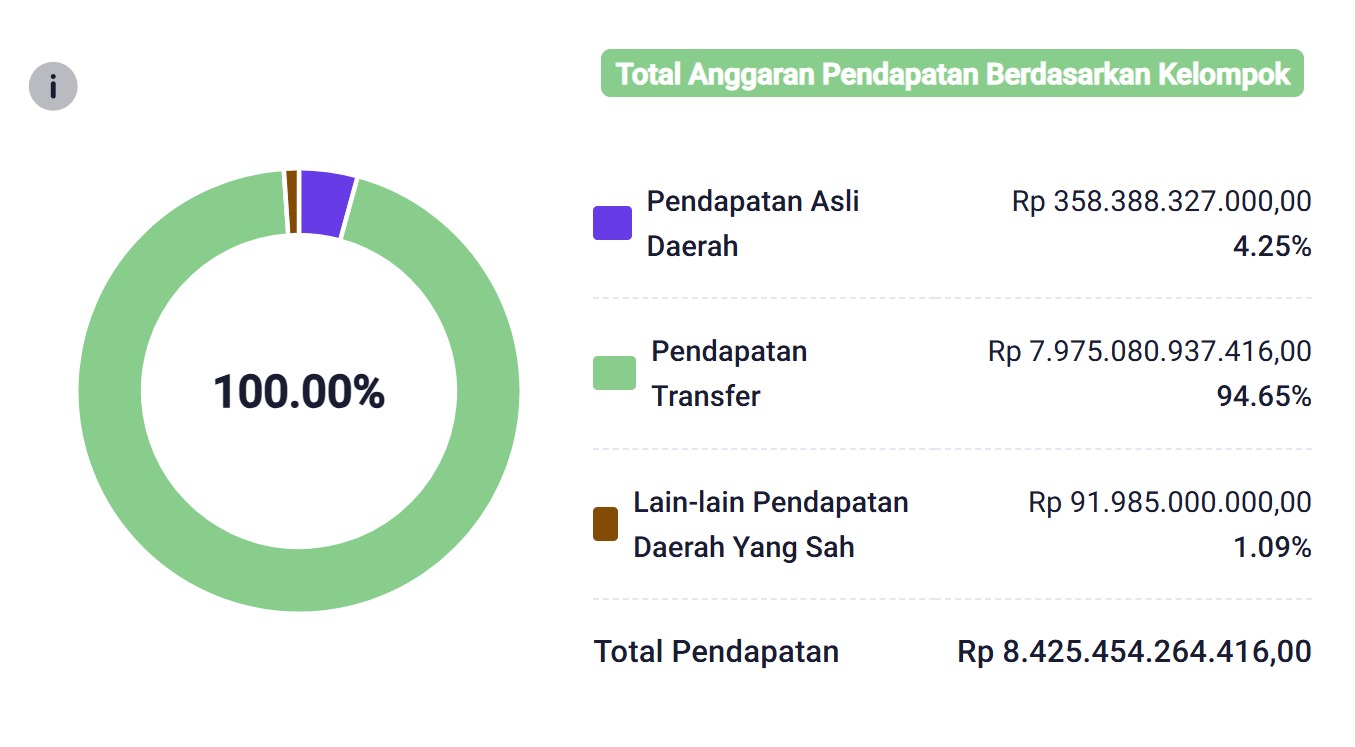This screenshot has width=1355, height=747.
Task: Click the purple segment of the donut chart
Action: click(326, 203)
